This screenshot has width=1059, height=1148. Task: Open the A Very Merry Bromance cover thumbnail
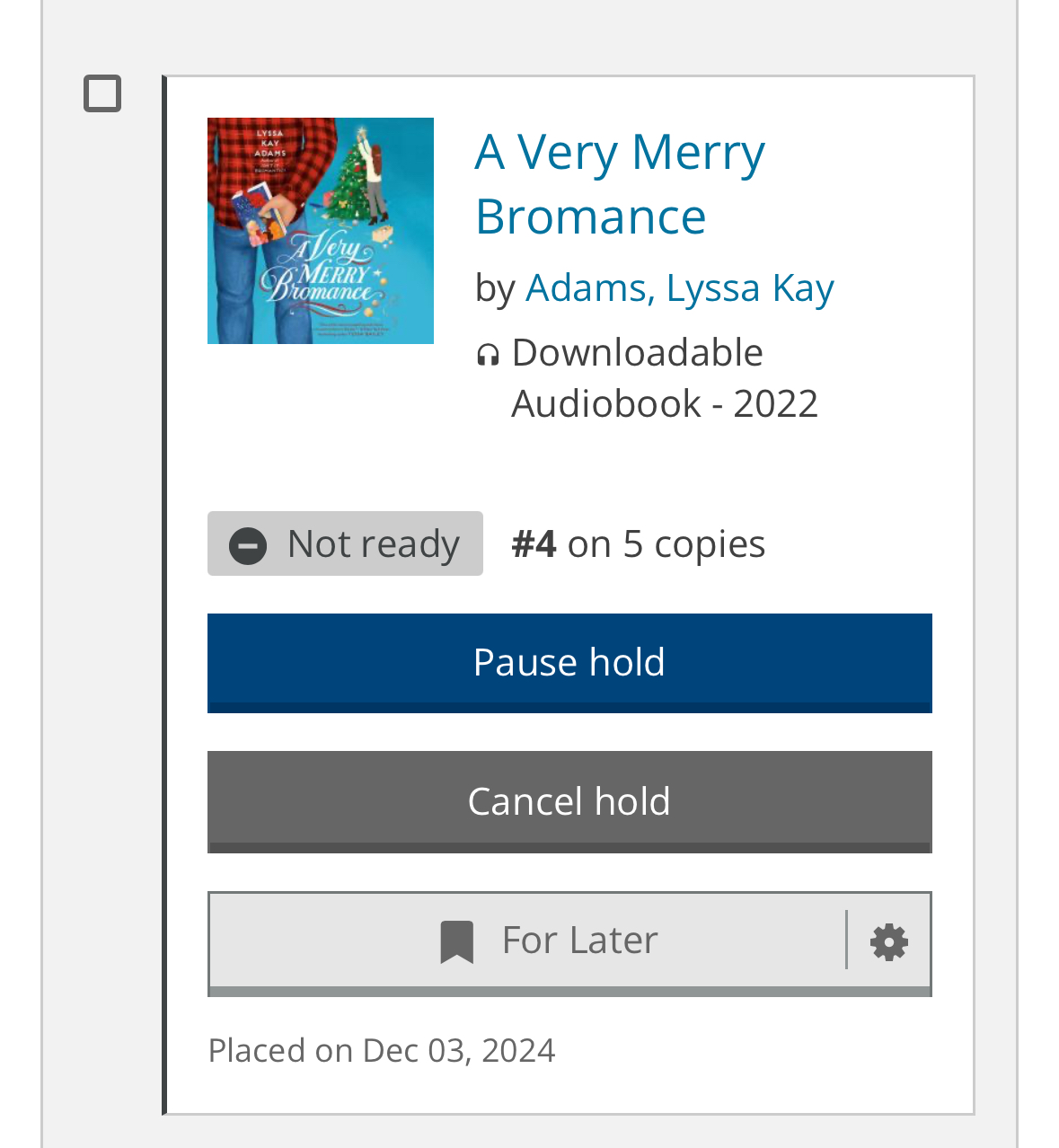320,231
